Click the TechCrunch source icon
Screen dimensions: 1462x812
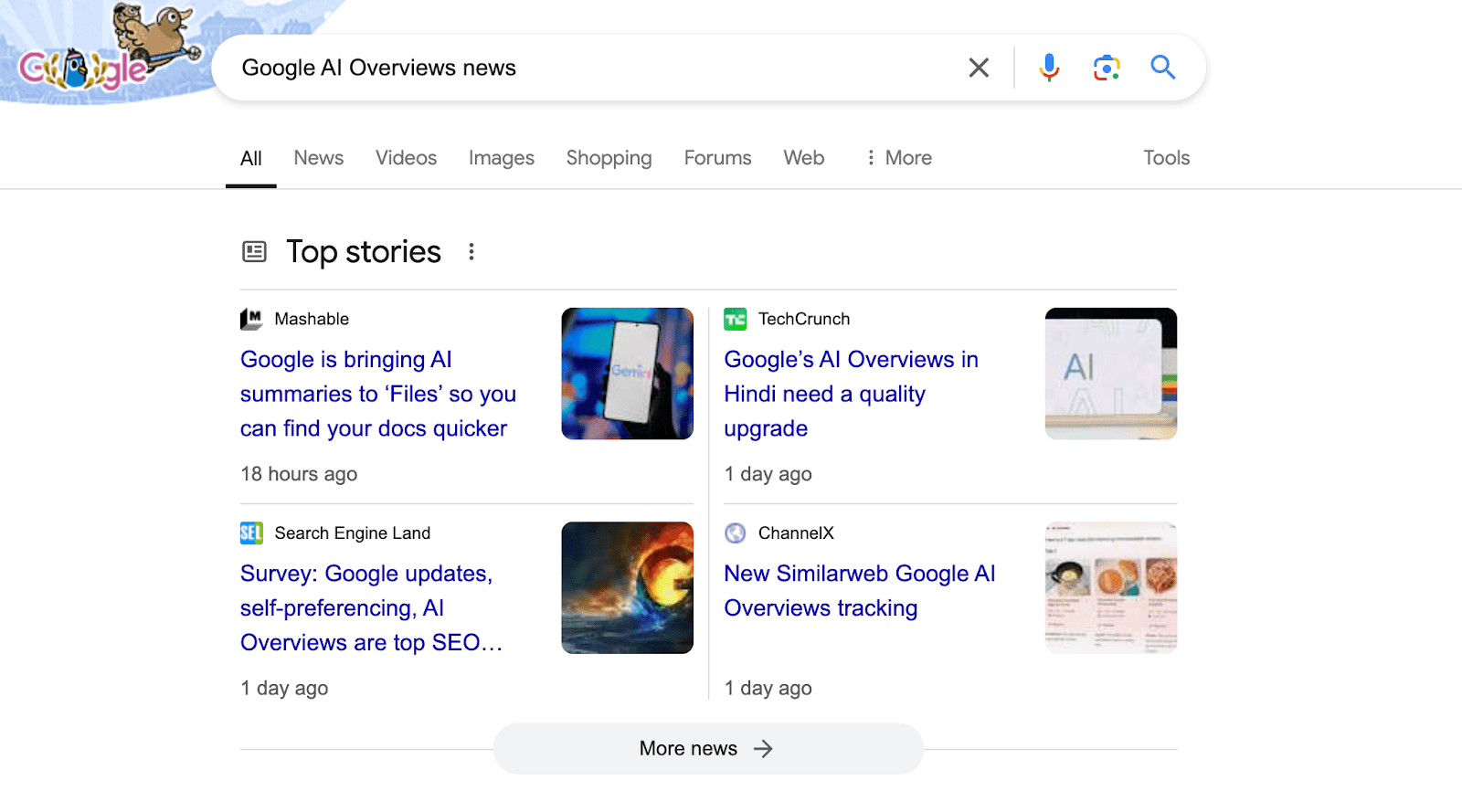click(x=736, y=319)
